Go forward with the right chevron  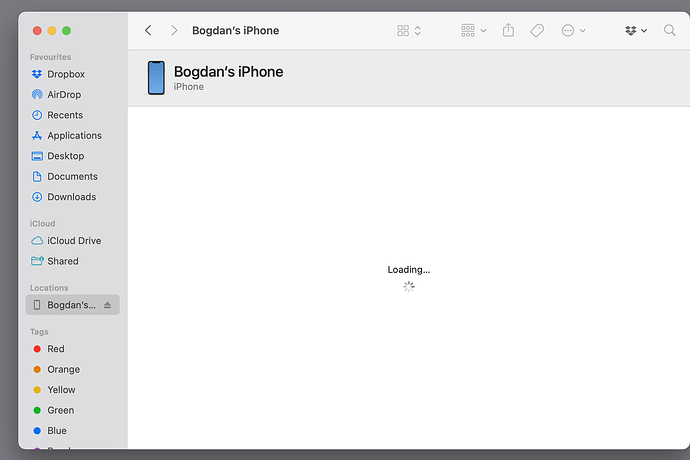tap(174, 30)
